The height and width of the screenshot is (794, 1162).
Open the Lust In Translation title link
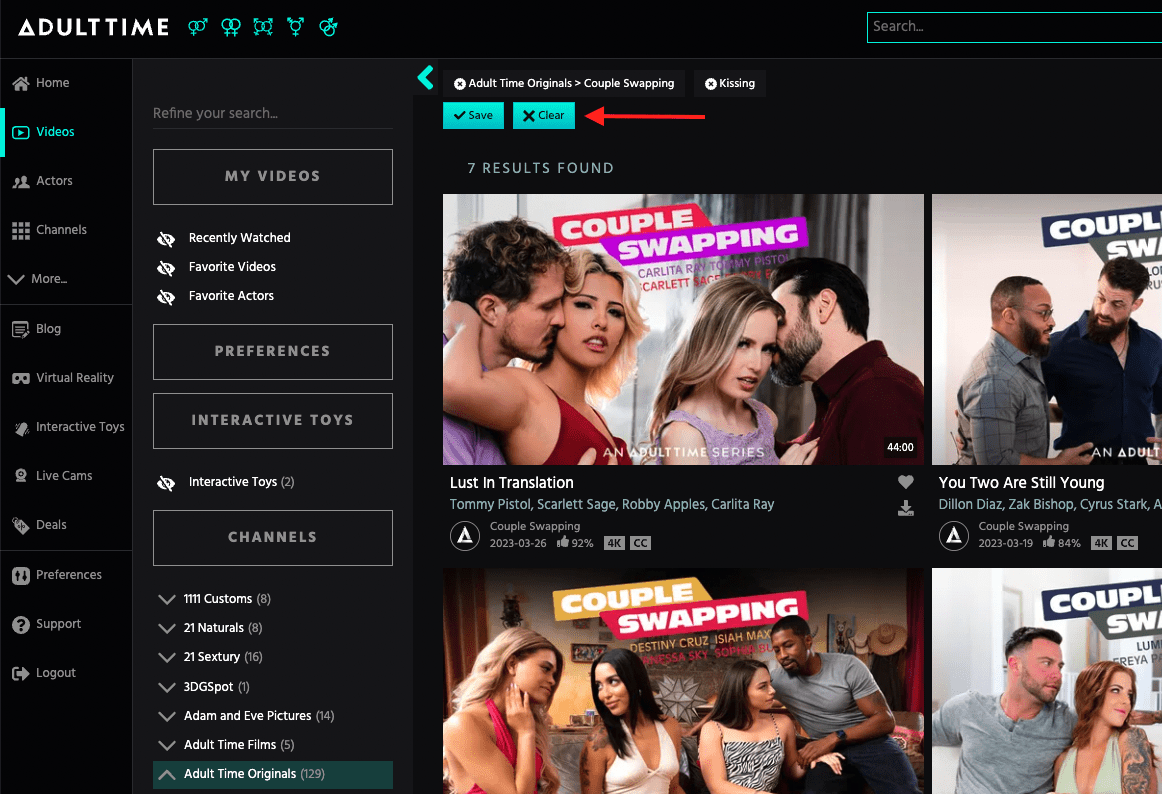511,483
